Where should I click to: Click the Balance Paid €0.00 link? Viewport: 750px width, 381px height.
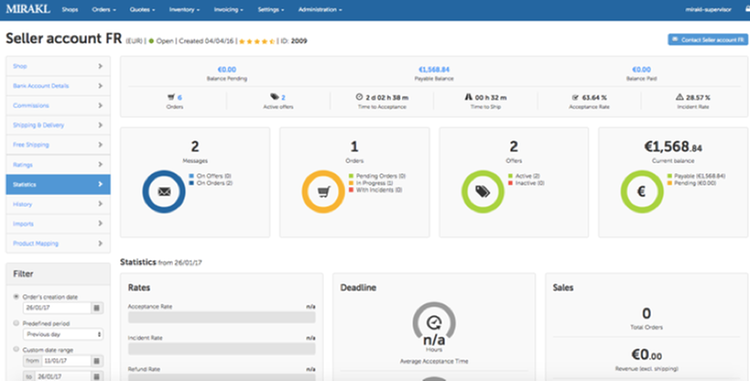(x=641, y=70)
